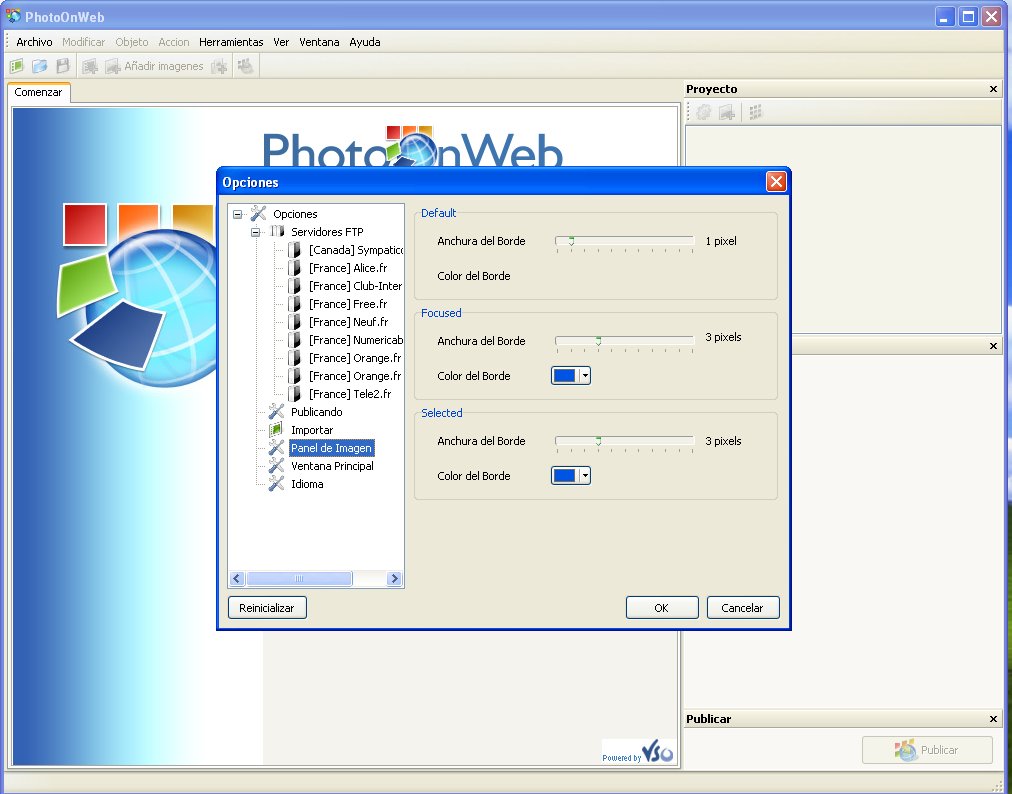Viewport: 1012px width, 794px height.
Task: Maximize the PhotoOnWeb window
Action: (x=968, y=17)
